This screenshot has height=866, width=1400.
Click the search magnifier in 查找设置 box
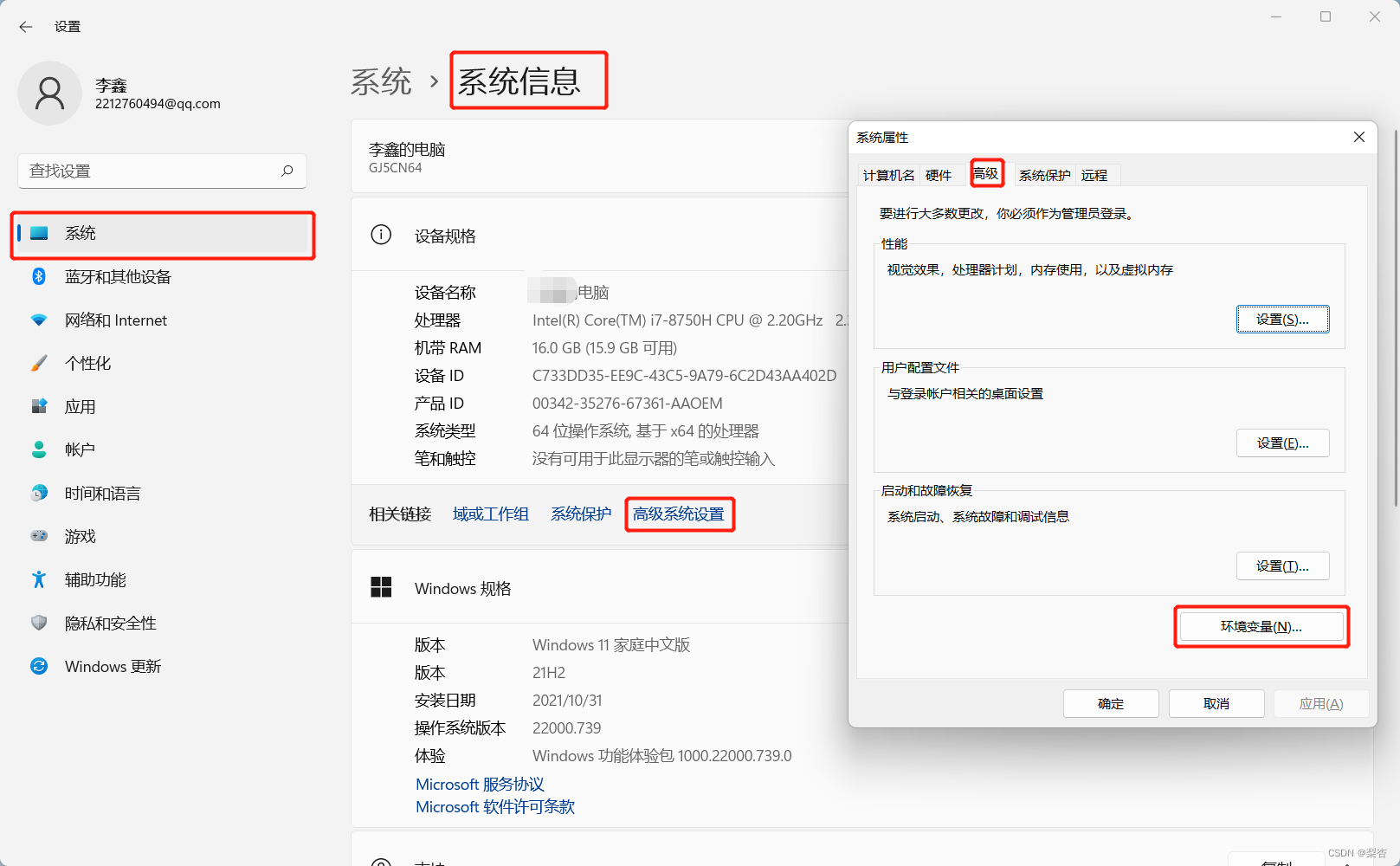pyautogui.click(x=287, y=171)
